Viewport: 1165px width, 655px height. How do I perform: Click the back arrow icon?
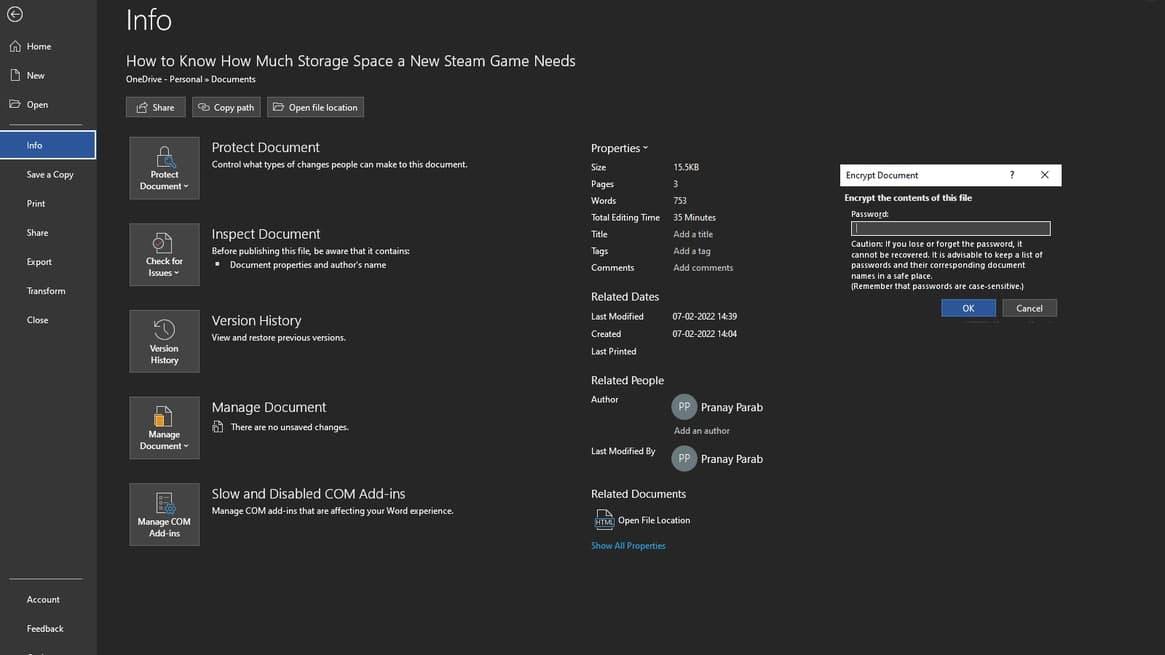coord(15,14)
